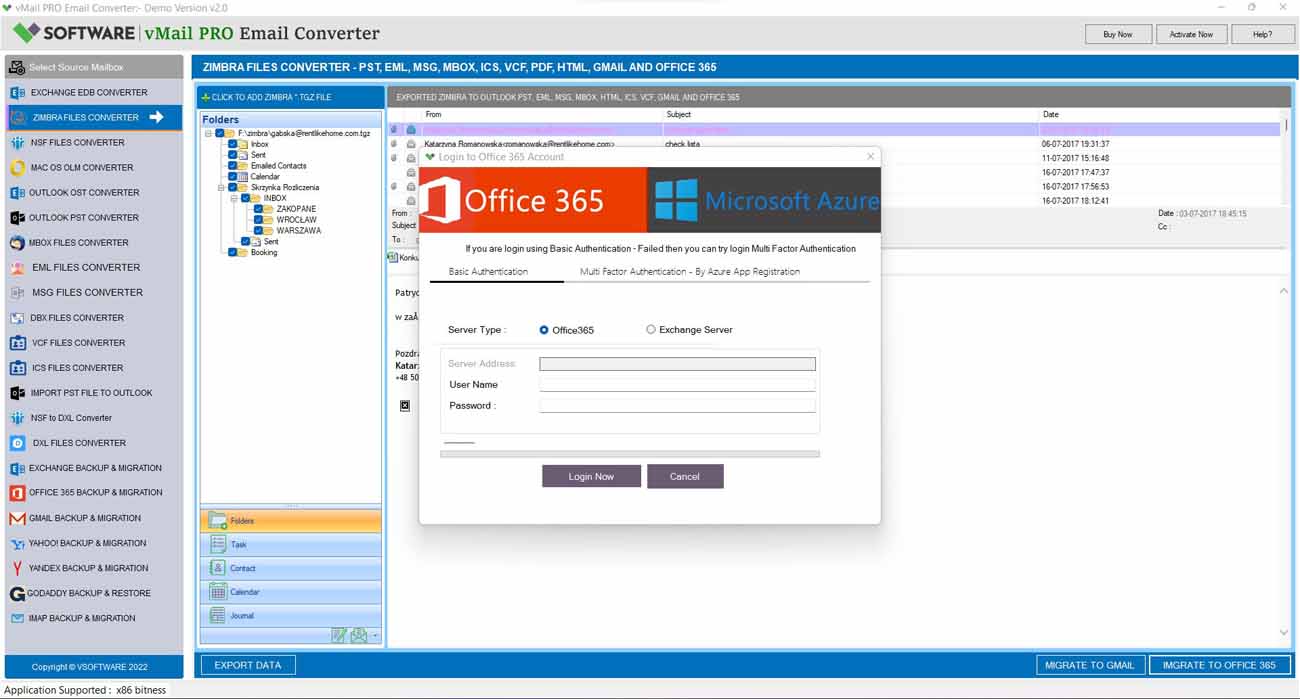The image size is (1300, 699).
Task: Open Exchange Backup & Migration
Action: (93, 467)
